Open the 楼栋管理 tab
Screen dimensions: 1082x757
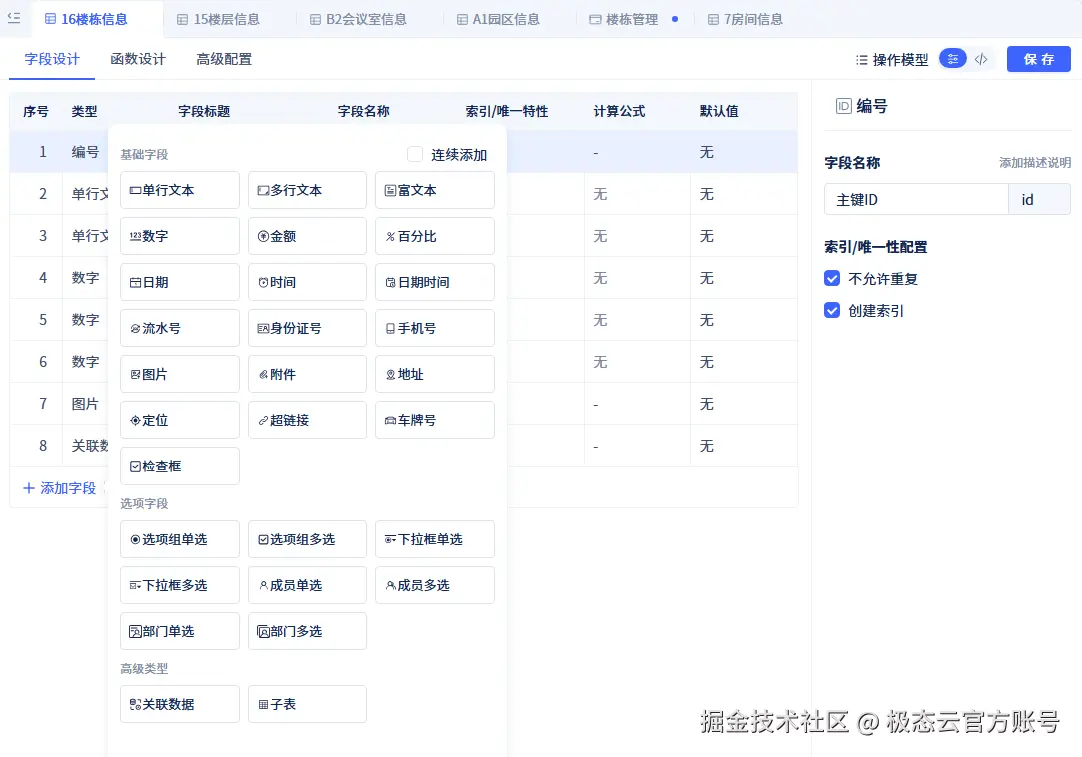624,19
